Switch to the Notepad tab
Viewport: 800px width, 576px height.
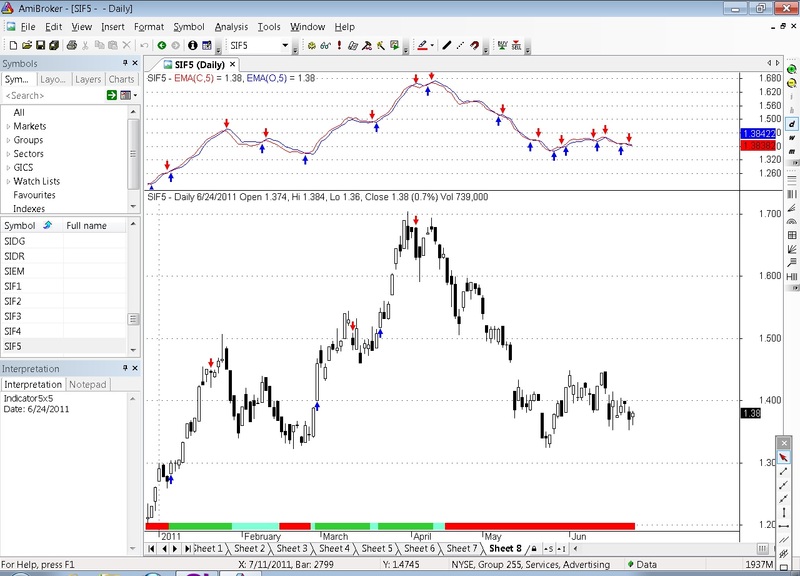(87, 384)
